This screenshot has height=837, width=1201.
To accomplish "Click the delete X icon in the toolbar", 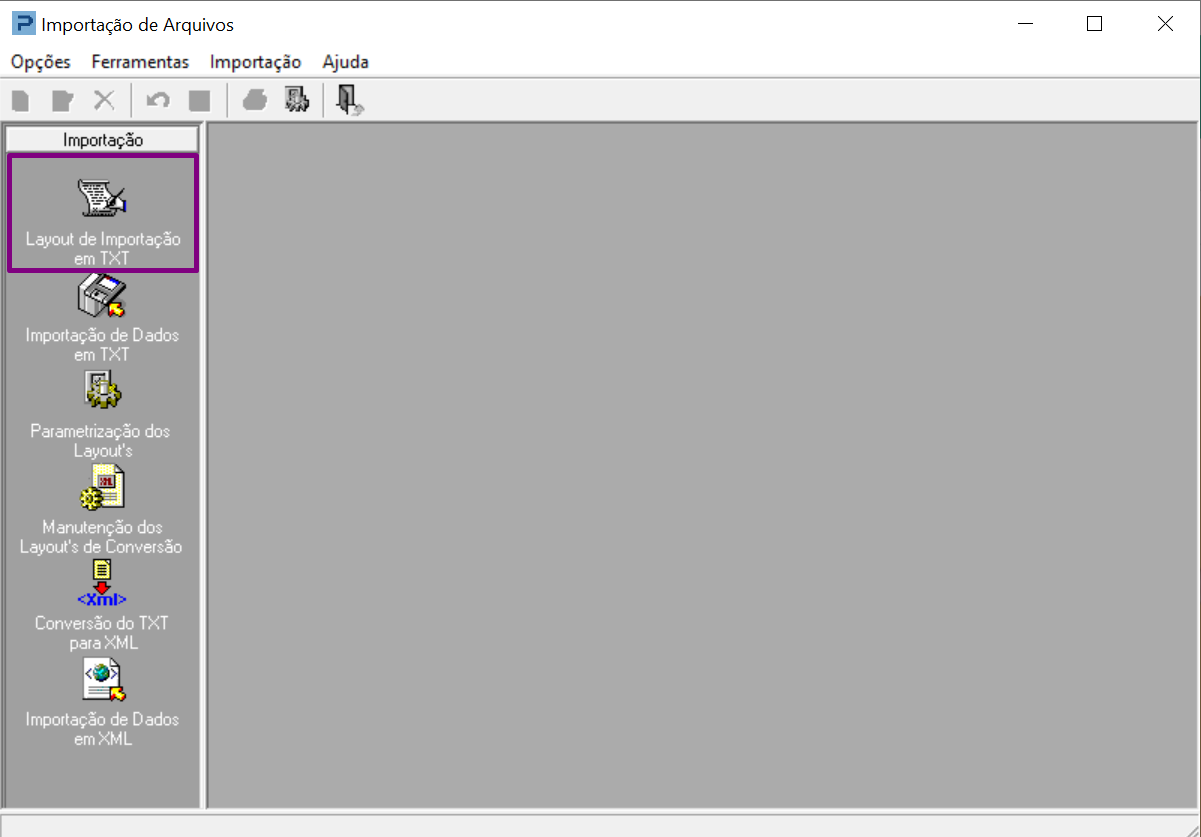I will (x=102, y=99).
